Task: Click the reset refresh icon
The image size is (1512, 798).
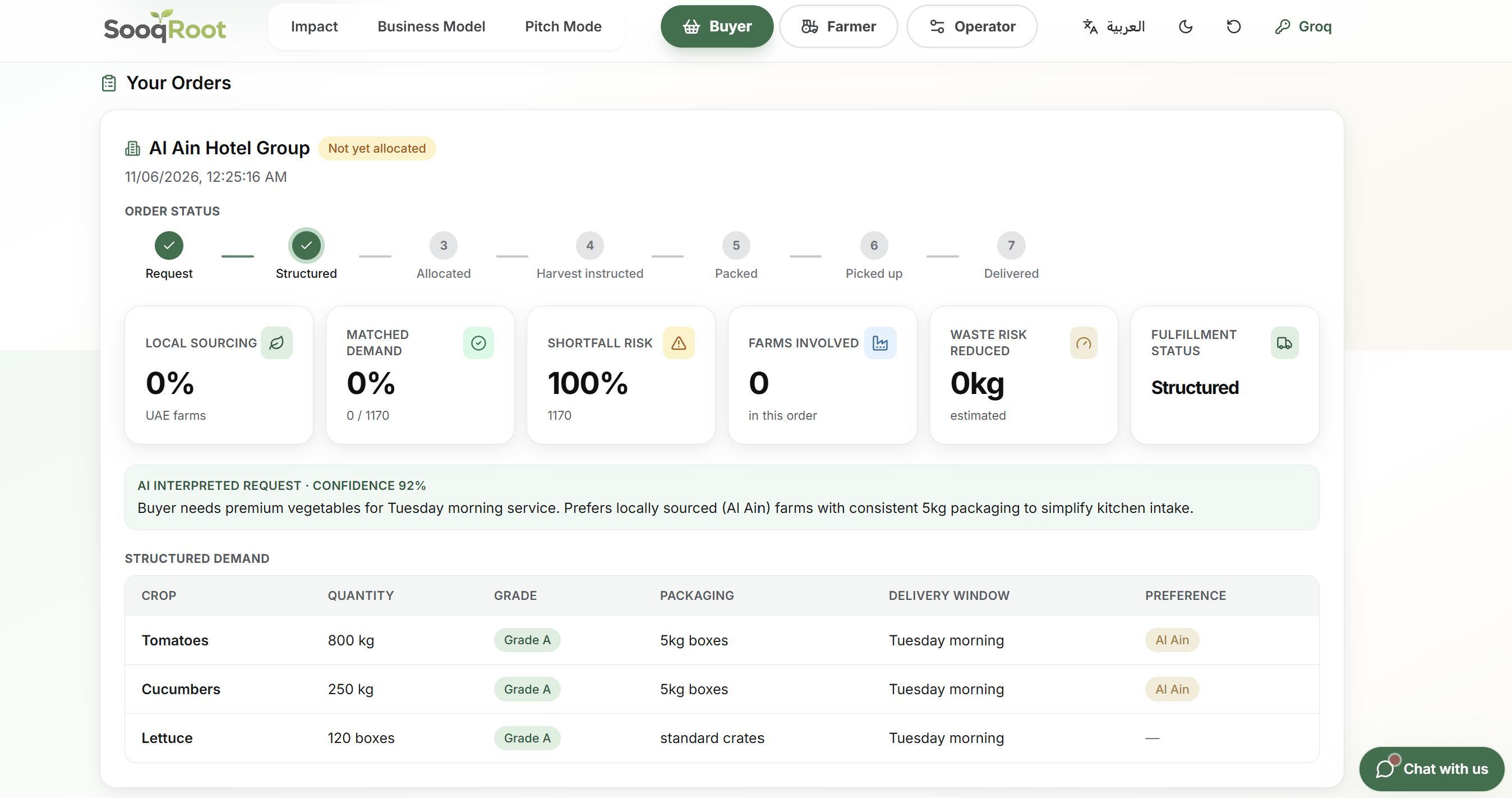Action: pos(1233,26)
